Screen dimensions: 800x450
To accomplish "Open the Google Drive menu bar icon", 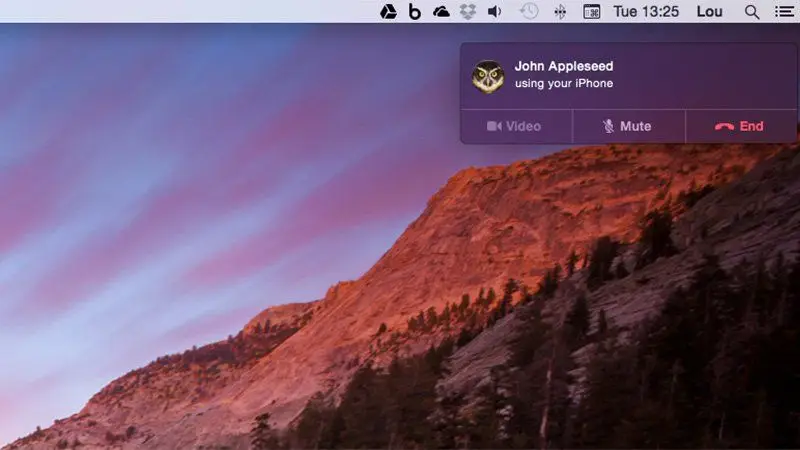I will click(x=388, y=12).
